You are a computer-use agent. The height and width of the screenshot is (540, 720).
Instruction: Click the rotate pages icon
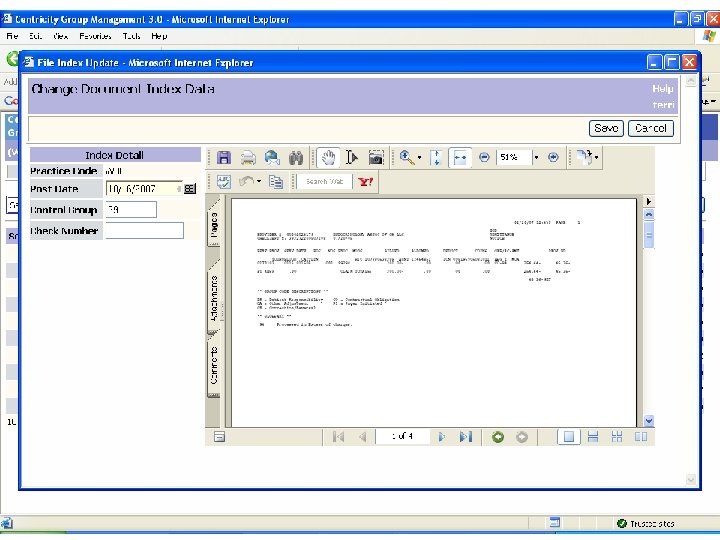[x=584, y=158]
